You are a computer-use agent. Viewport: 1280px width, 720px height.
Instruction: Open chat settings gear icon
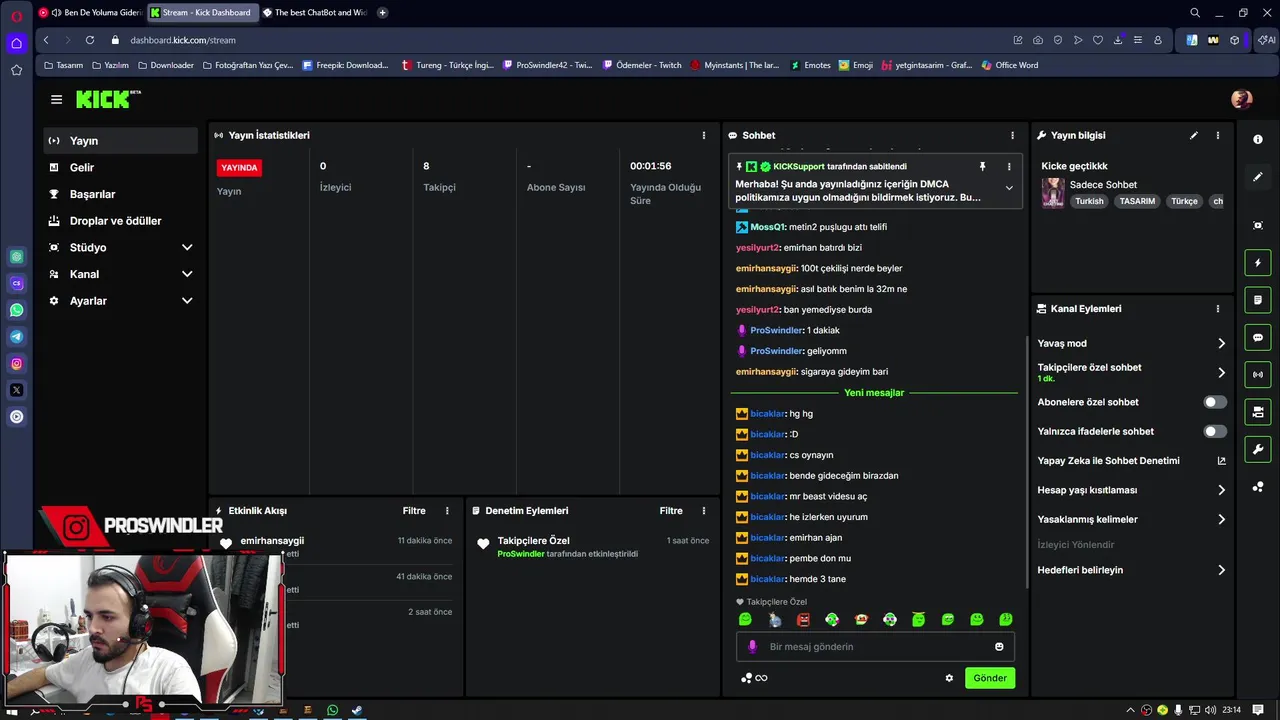point(949,678)
